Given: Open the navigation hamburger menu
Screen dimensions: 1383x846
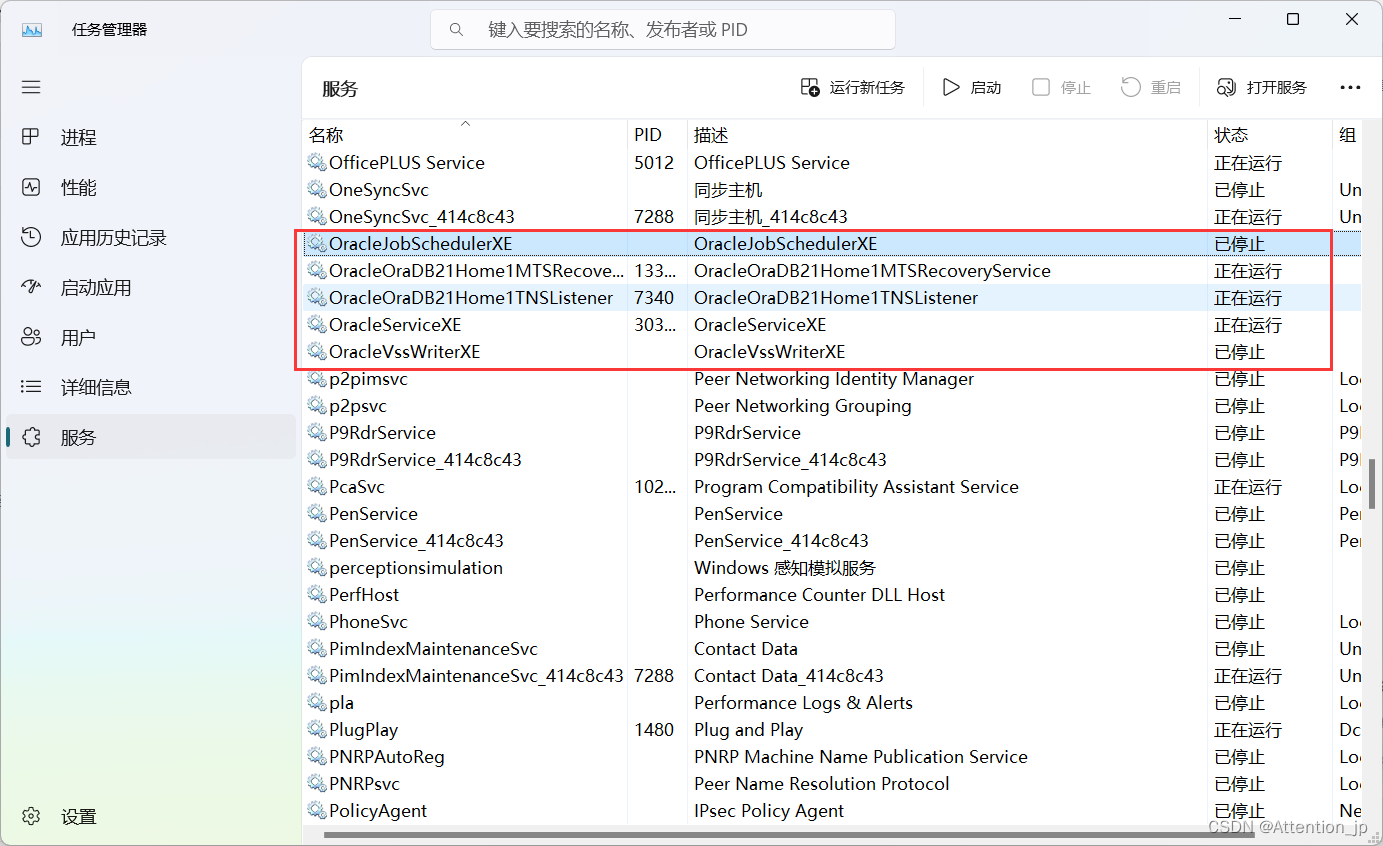Looking at the screenshot, I should (30, 87).
